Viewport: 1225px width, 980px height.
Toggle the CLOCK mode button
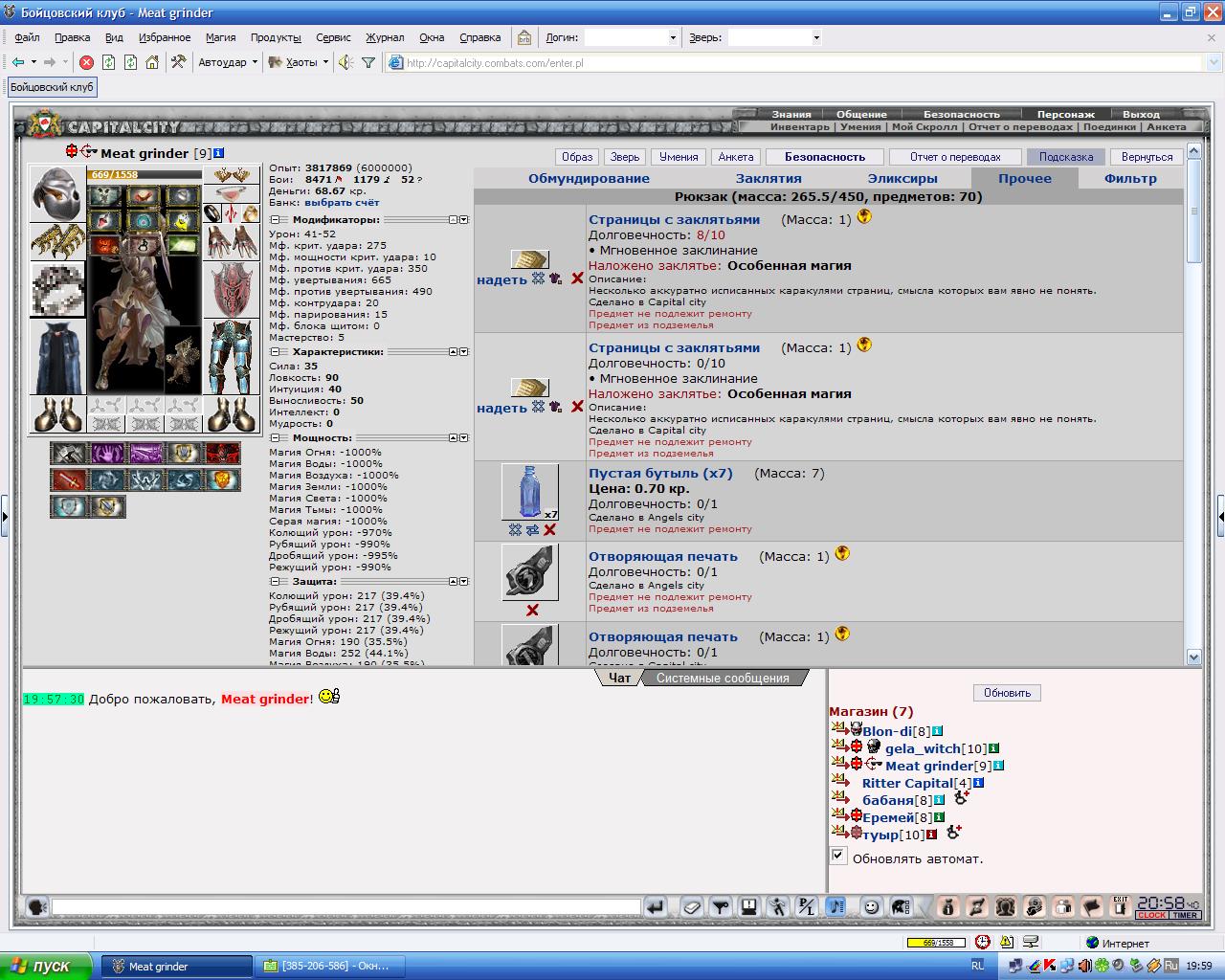point(1151,915)
